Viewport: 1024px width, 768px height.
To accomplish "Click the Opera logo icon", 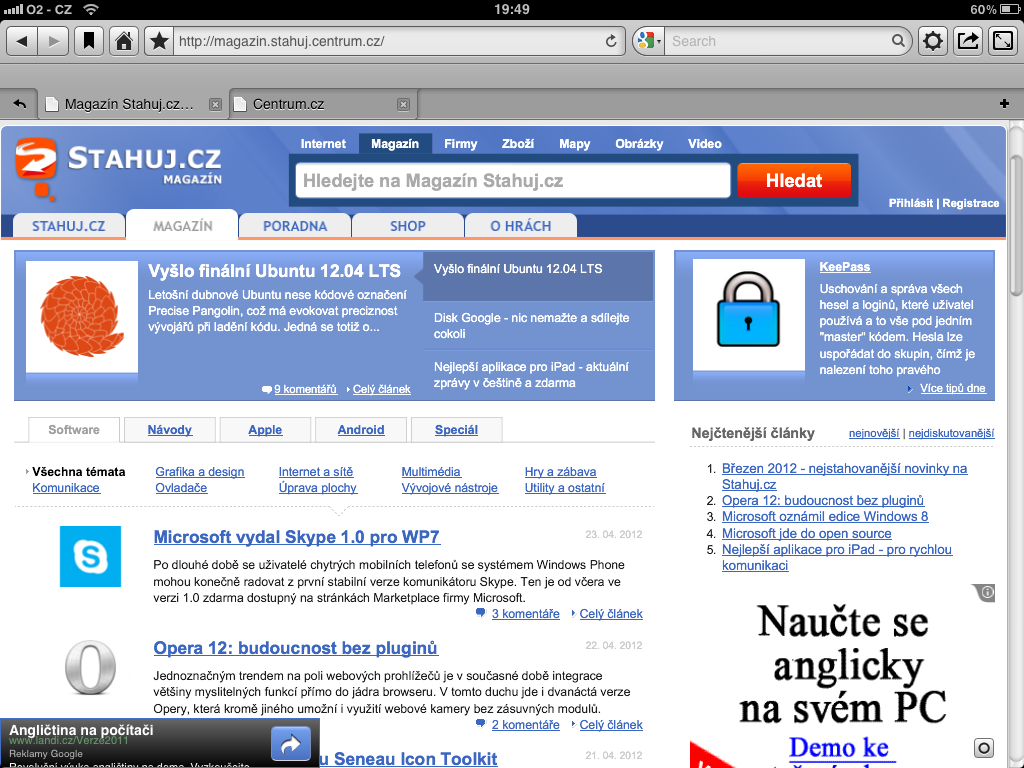I will coord(90,668).
